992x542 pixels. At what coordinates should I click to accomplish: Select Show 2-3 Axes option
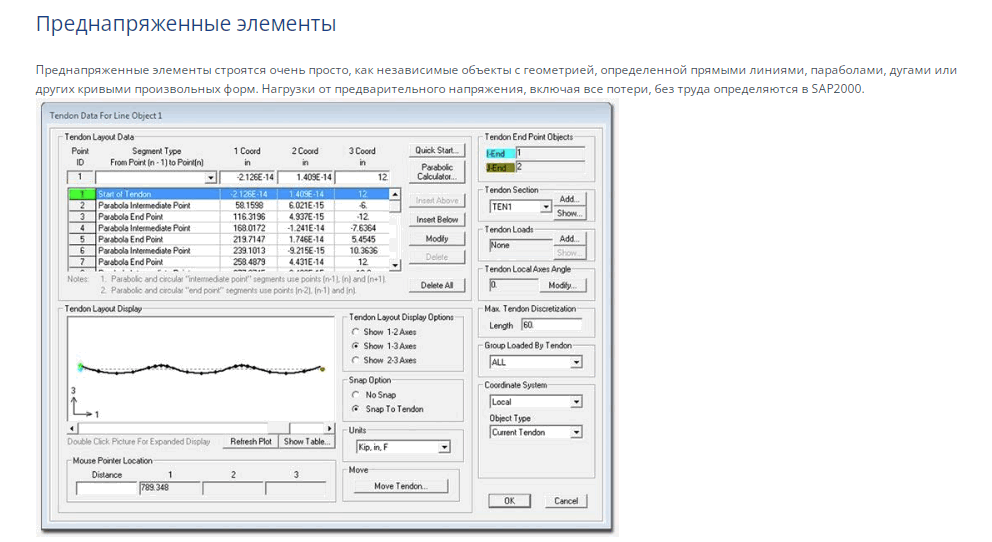[x=354, y=360]
